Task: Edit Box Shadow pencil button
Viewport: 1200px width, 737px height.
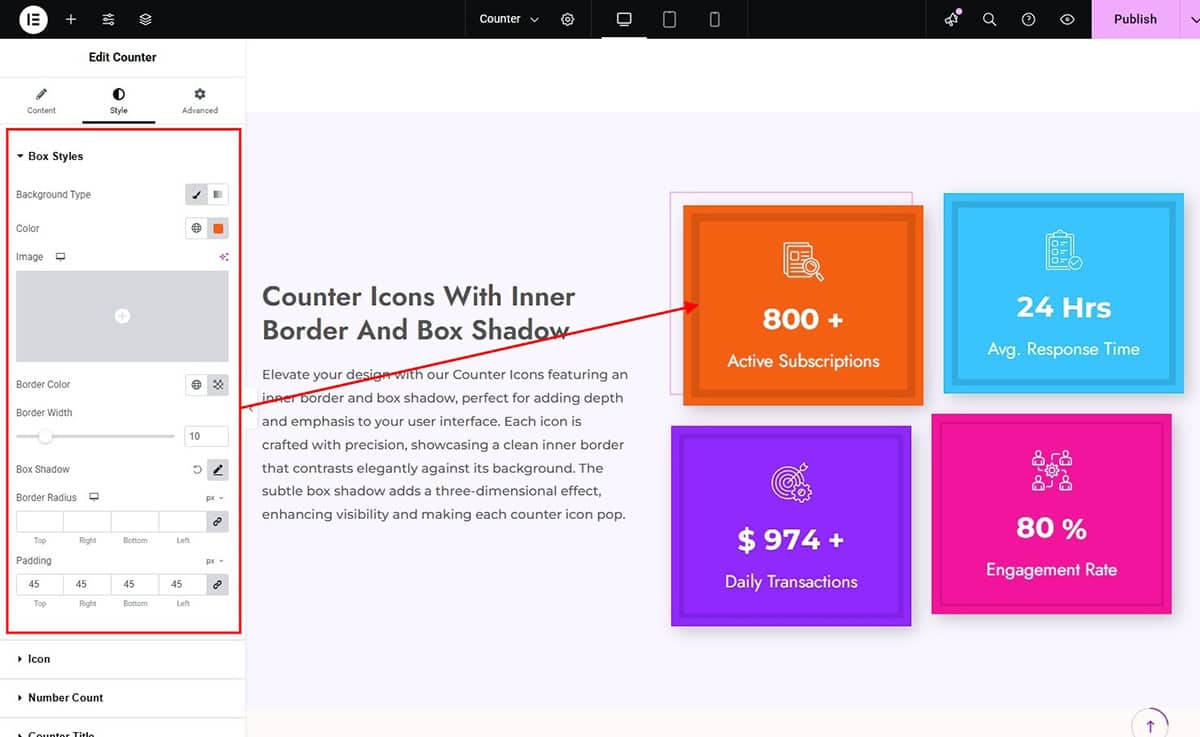Action: pyautogui.click(x=218, y=469)
